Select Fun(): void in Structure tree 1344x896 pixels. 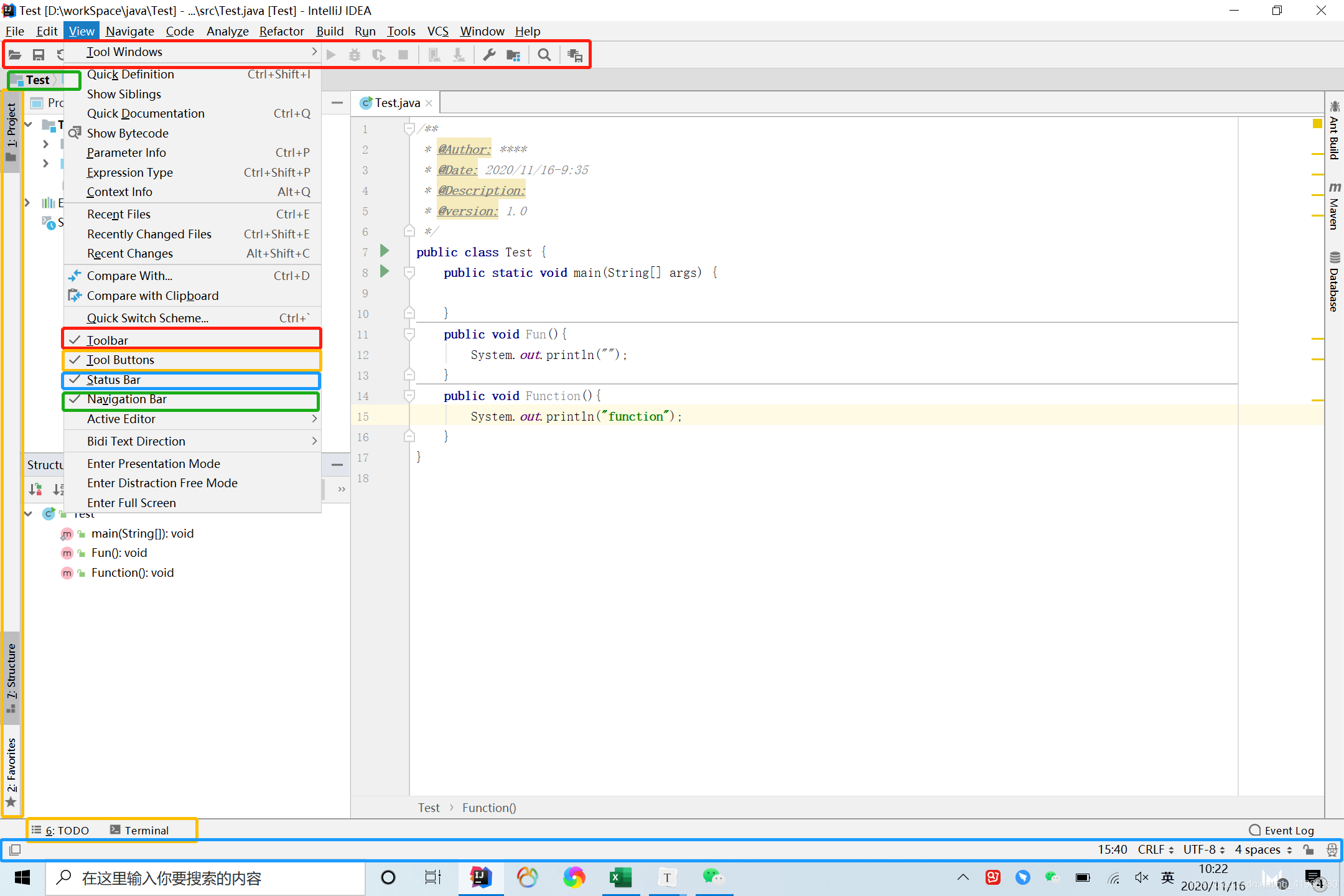pos(119,553)
